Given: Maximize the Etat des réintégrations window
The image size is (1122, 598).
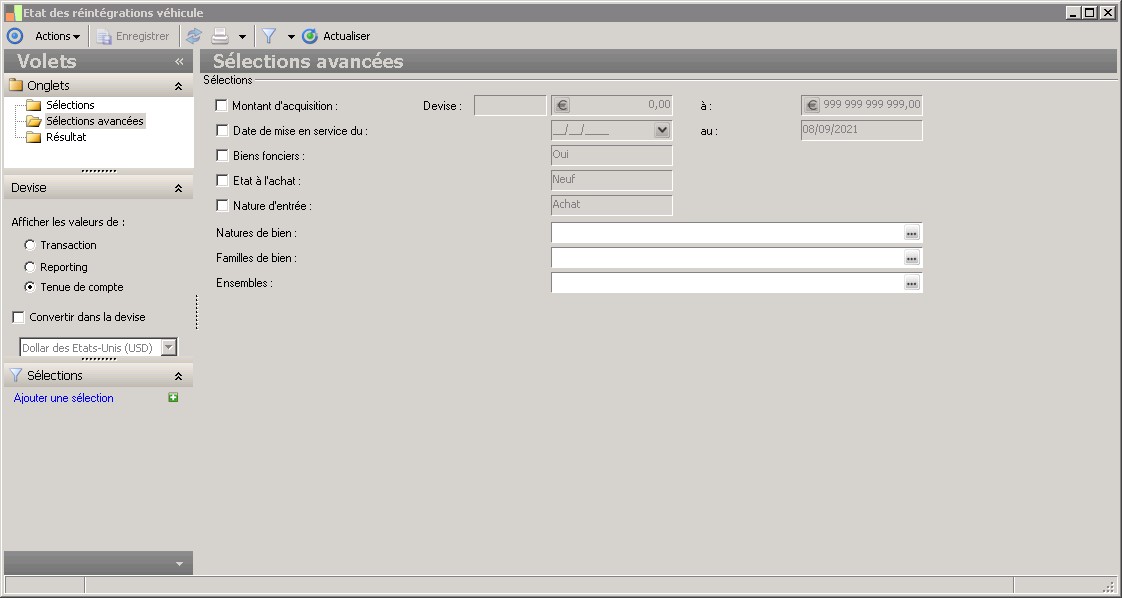Looking at the screenshot, I should click(x=1089, y=12).
